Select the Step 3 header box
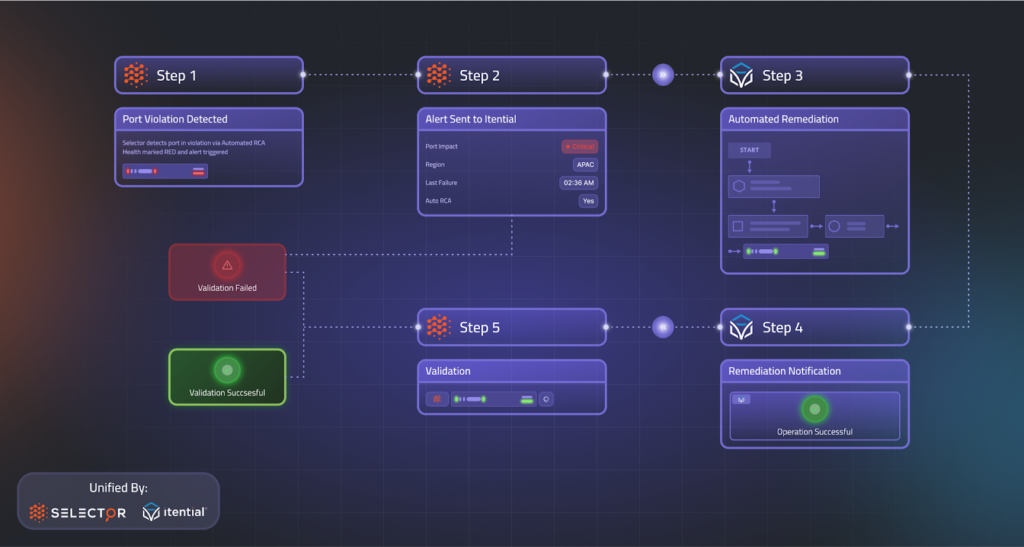 (815, 75)
